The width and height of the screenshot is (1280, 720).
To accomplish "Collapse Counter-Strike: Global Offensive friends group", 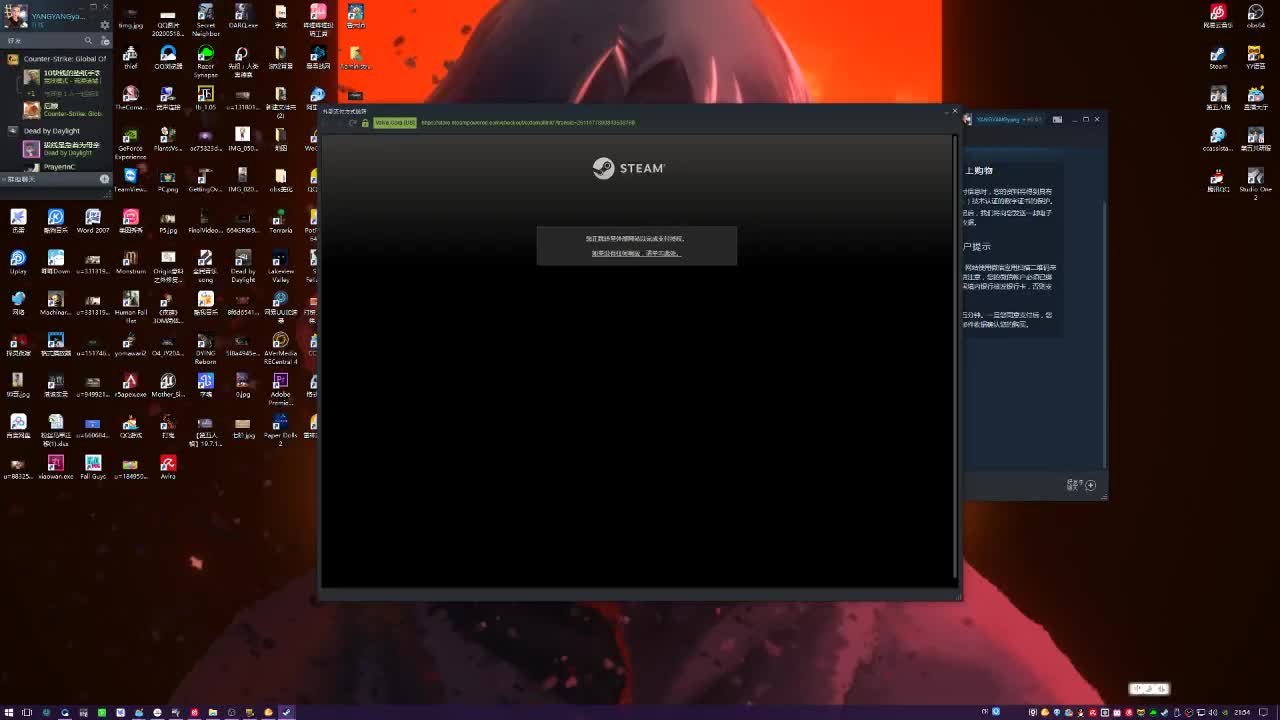I will click(x=13, y=59).
